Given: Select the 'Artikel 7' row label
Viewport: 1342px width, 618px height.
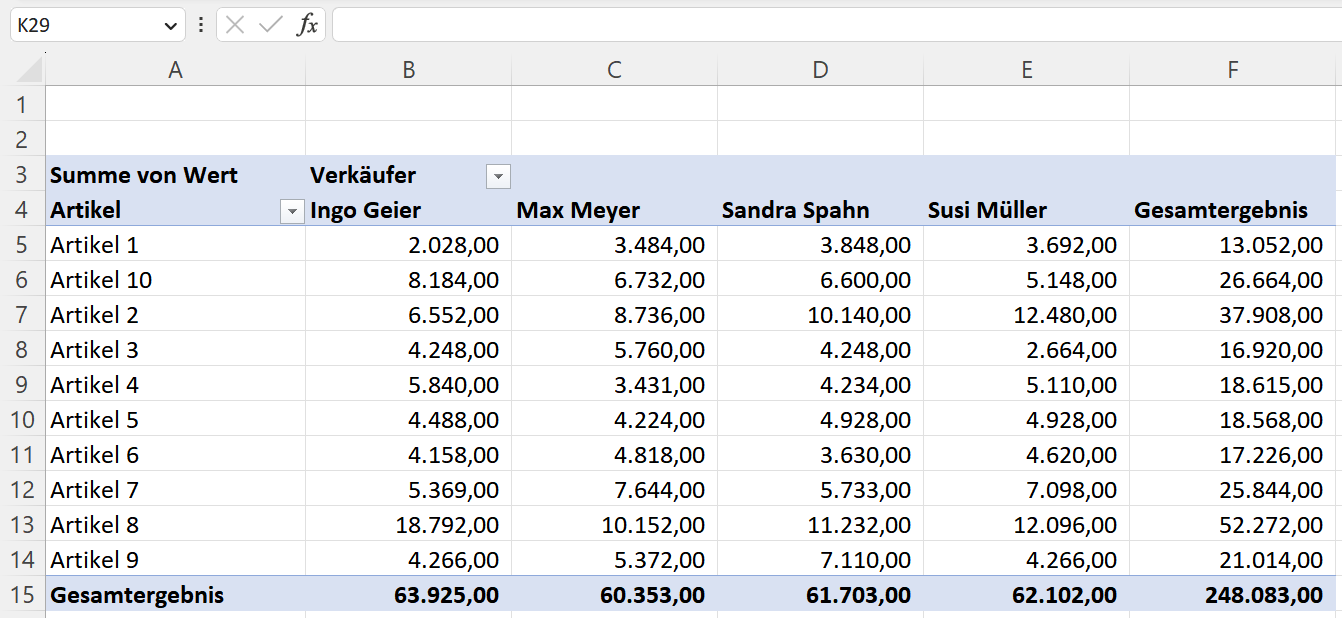Looking at the screenshot, I should pyautogui.click(x=176, y=489).
